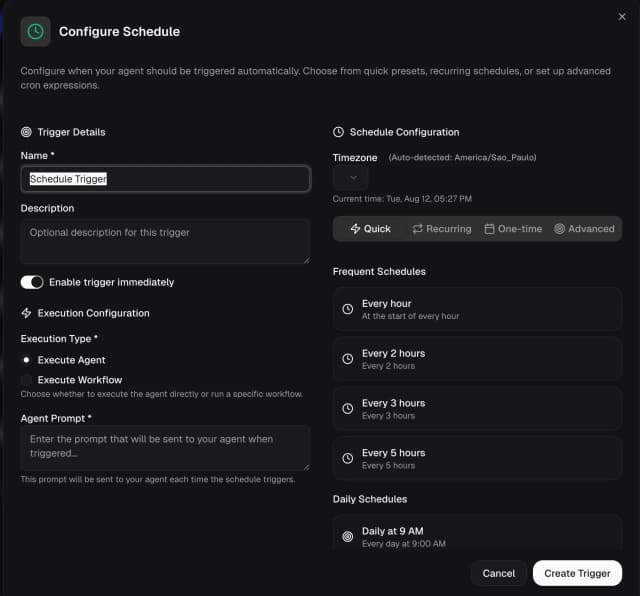This screenshot has height=596, width=640.
Task: Click the target icon on Daily at 9 AM
Action: [x=347, y=537]
